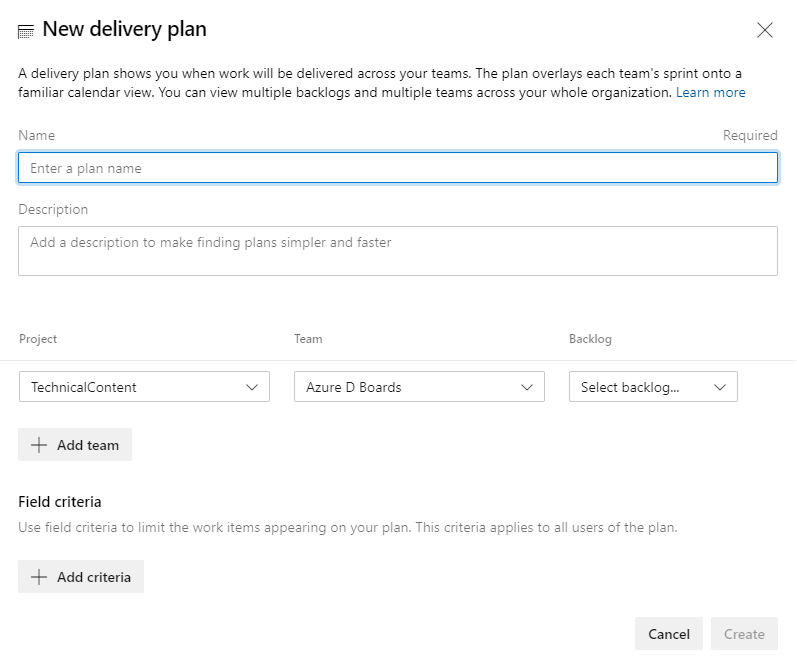The width and height of the screenshot is (797, 665).
Task: Click the New delivery plan title
Action: tap(125, 29)
